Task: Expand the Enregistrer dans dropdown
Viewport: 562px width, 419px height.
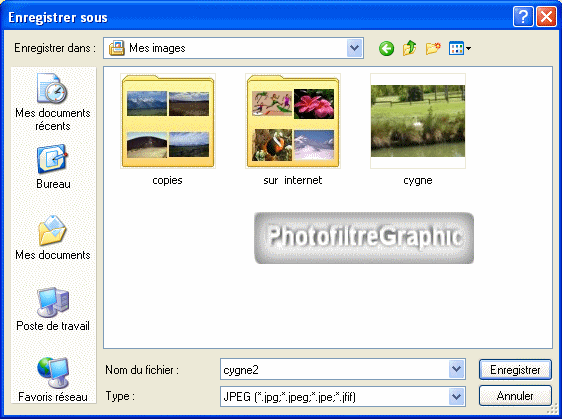Action: click(354, 48)
